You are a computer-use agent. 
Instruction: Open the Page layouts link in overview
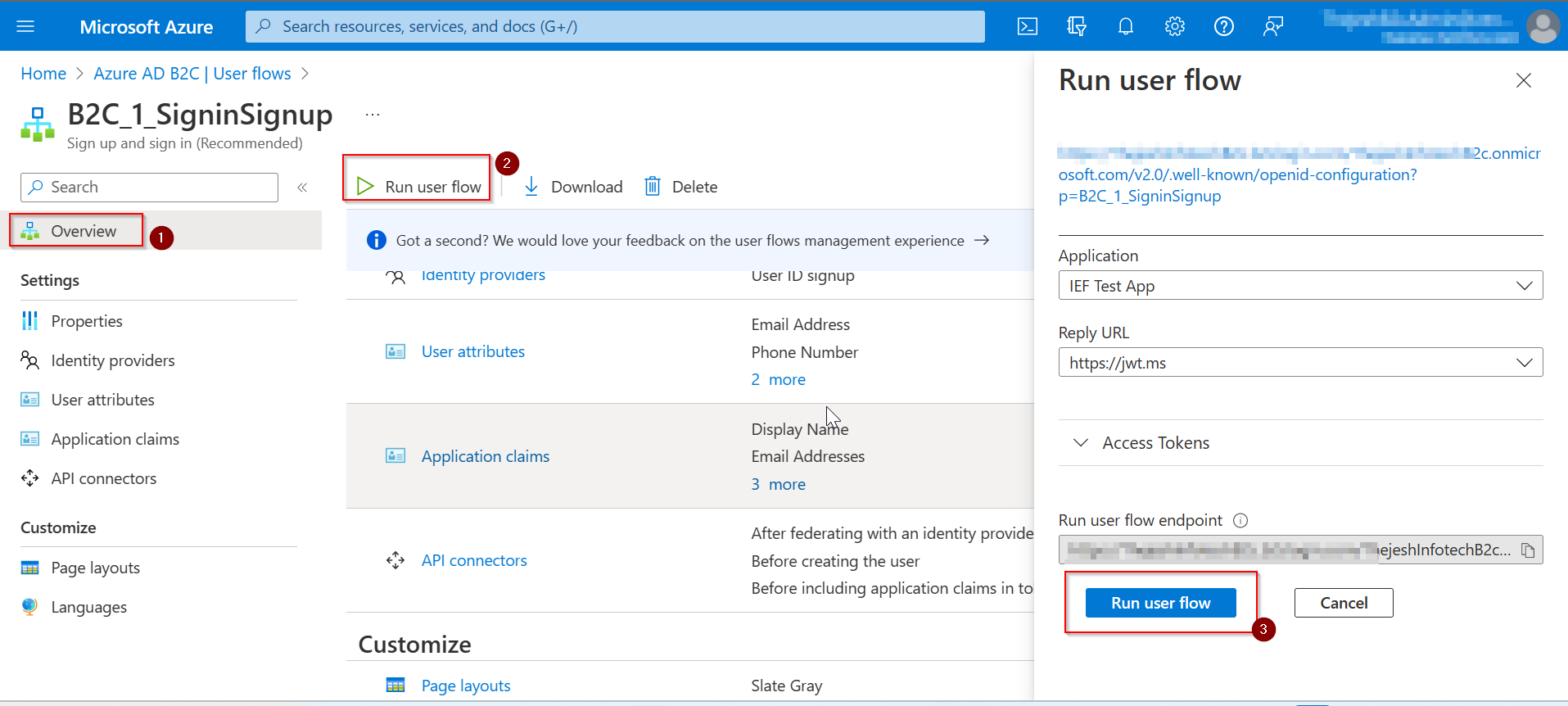466,686
